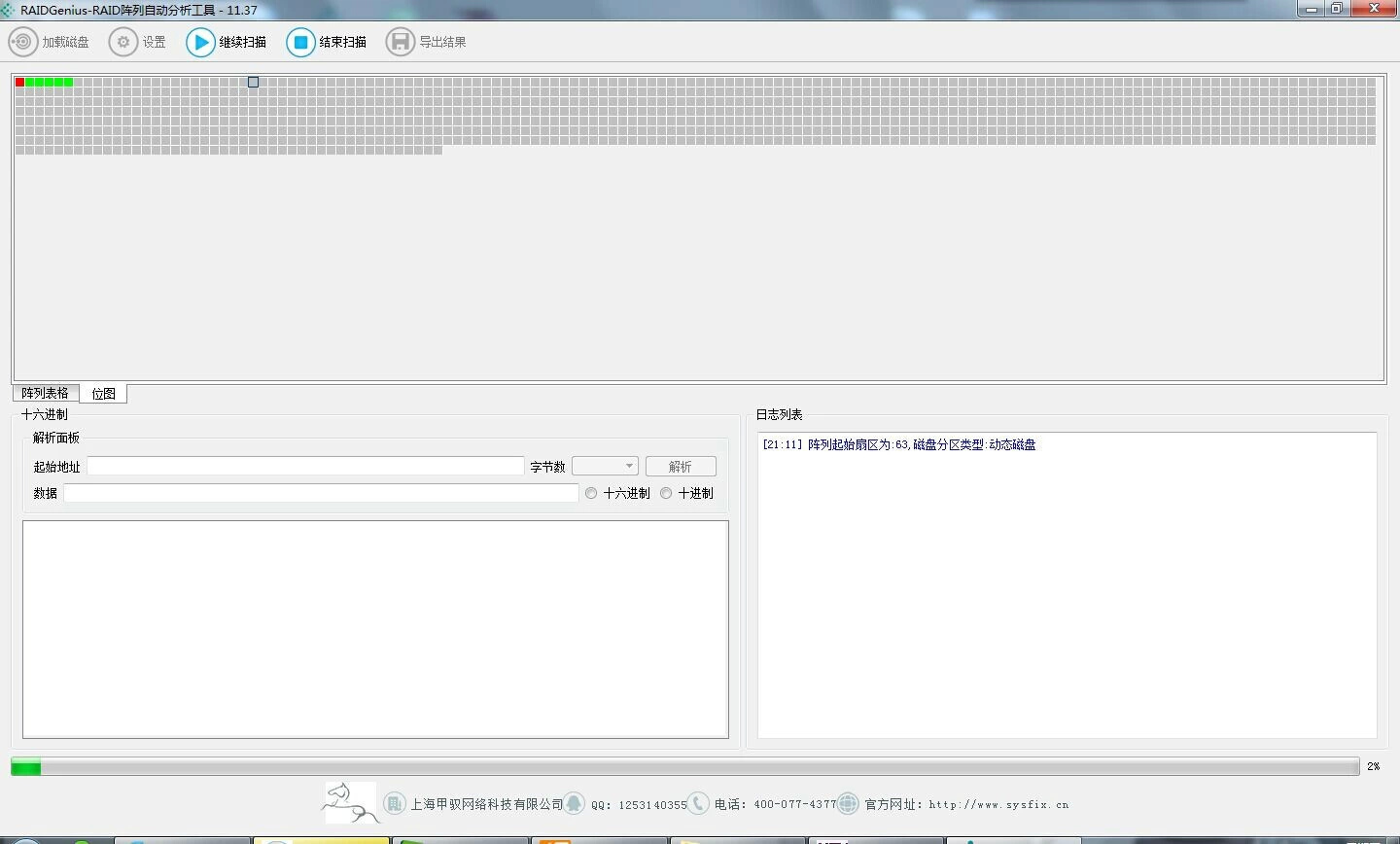Click the 解析面板 group label

coord(56,438)
